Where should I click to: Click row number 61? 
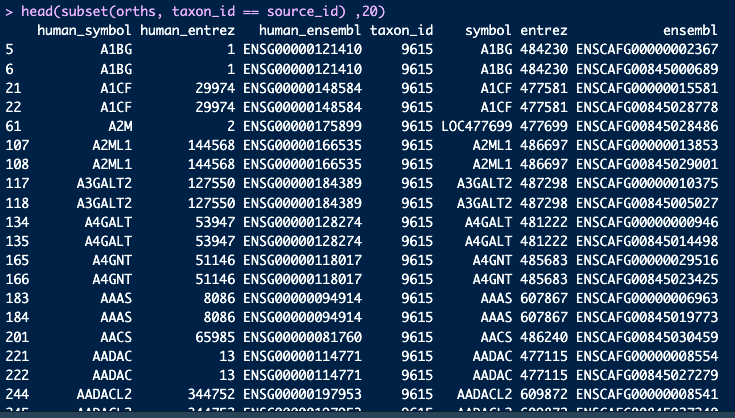13,126
